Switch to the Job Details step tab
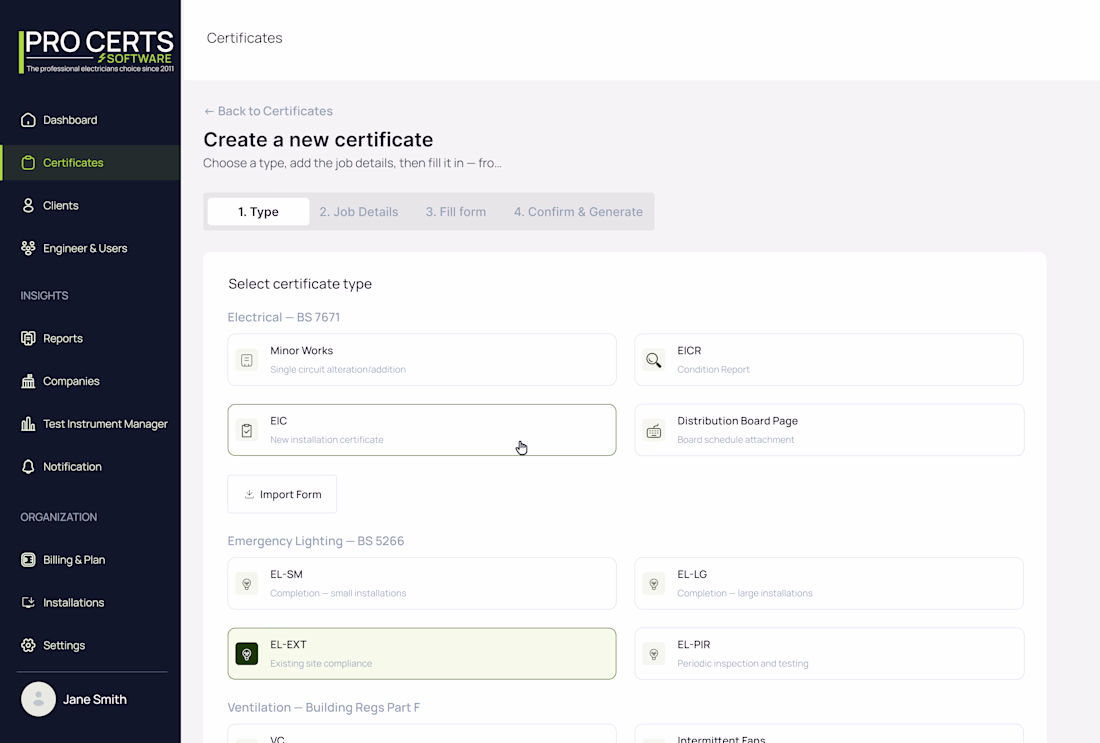Screen dimensions: 1100x743 358,212
